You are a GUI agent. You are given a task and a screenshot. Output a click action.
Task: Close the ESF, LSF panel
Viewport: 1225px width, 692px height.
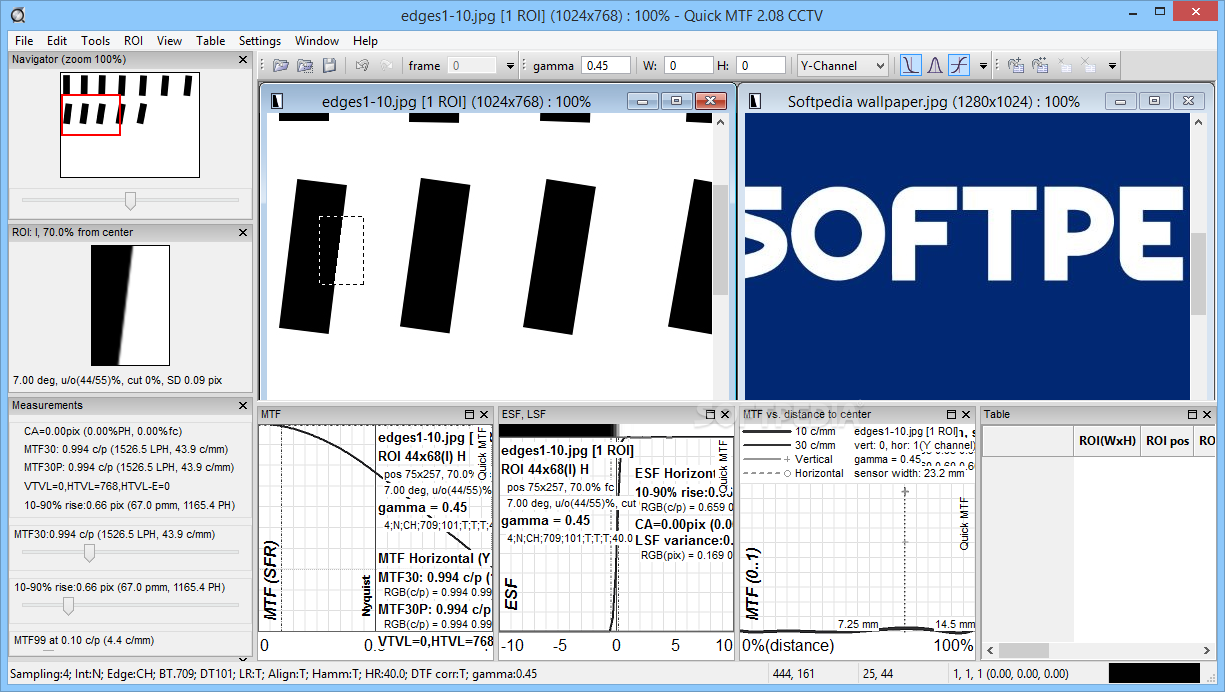[x=726, y=414]
